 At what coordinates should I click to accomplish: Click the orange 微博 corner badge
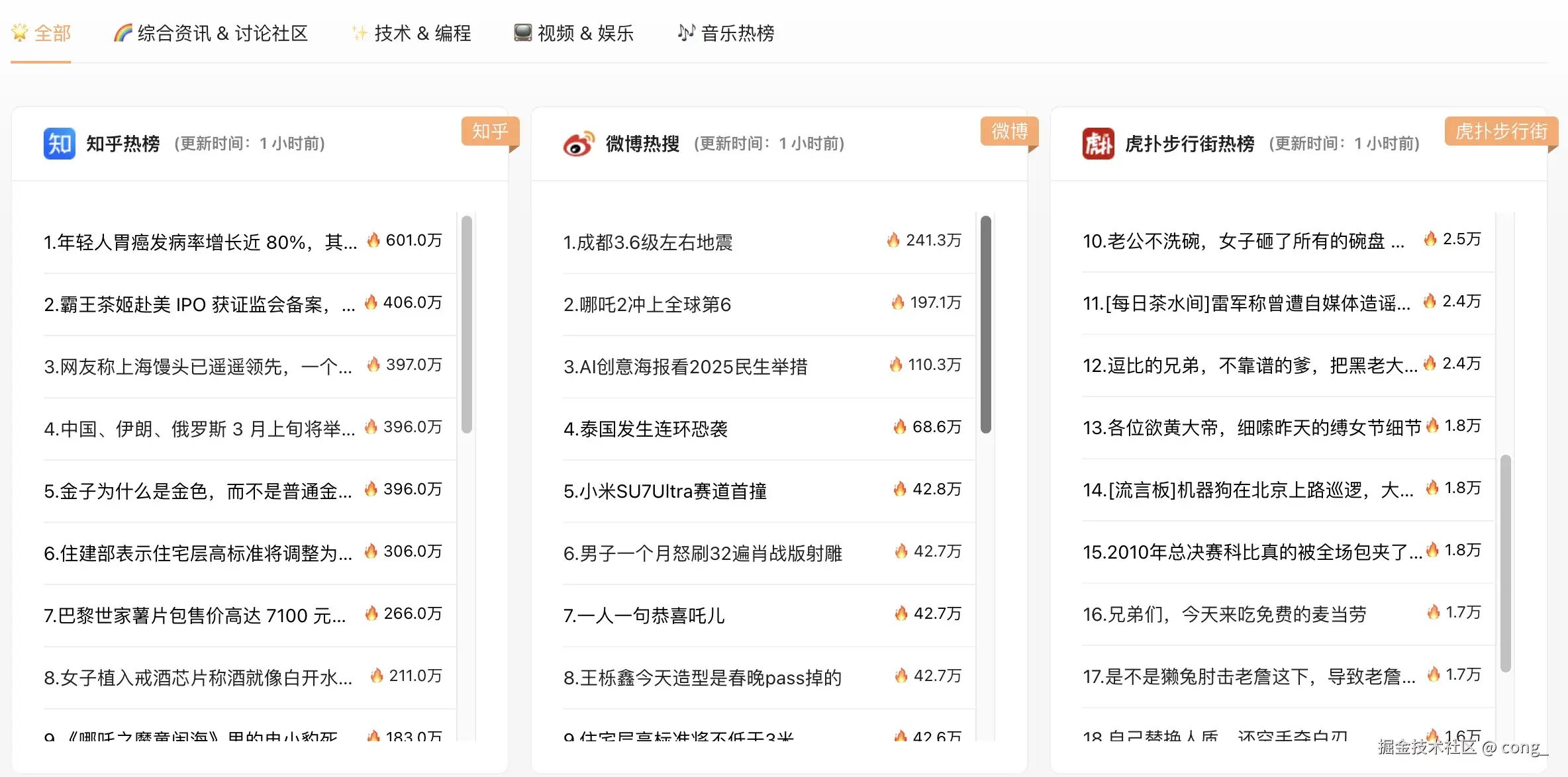1008,132
